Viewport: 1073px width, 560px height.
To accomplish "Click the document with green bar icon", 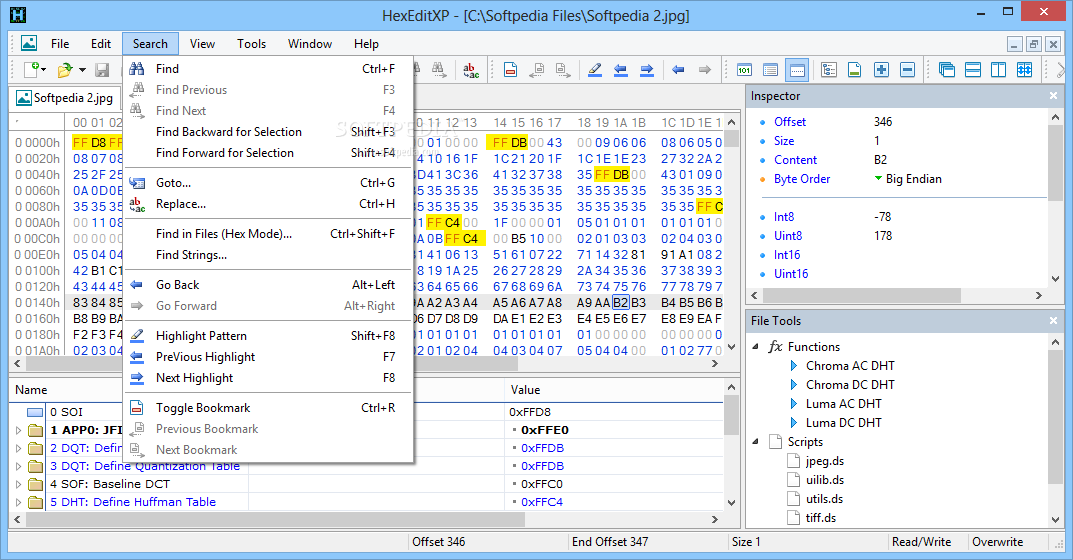I will 855,70.
